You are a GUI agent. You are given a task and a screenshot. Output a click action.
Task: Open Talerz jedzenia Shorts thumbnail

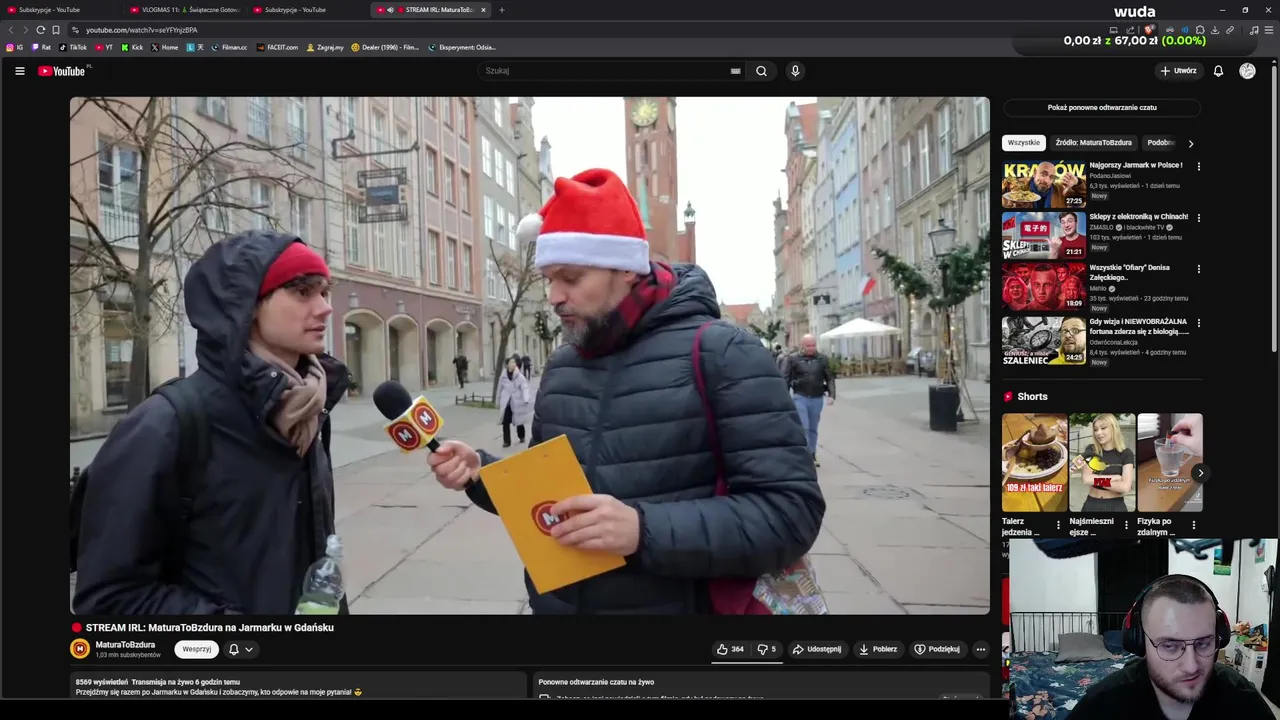coord(1034,463)
